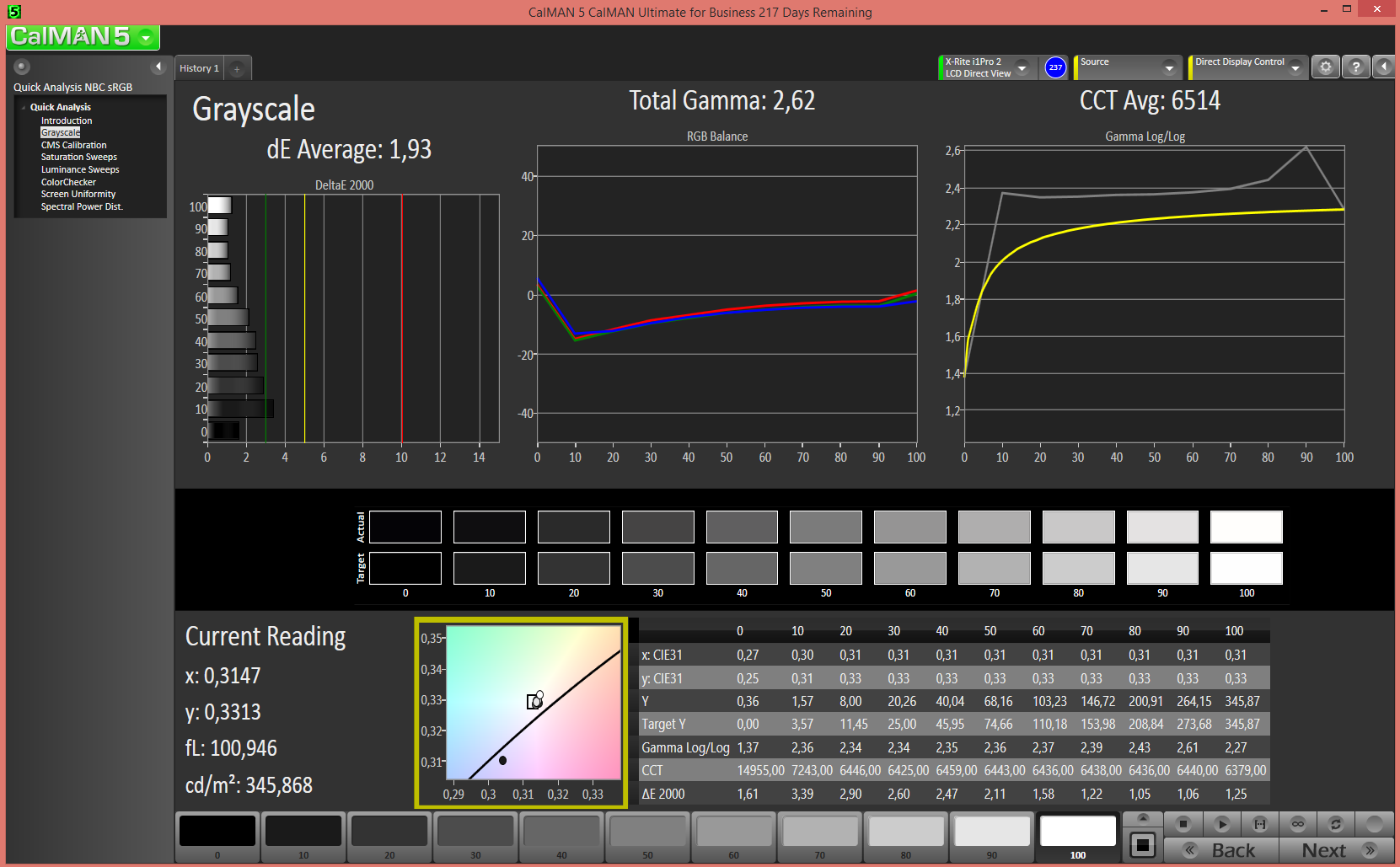The width and height of the screenshot is (1400, 867).
Task: Add a new history tab with plus button
Action: (238, 69)
